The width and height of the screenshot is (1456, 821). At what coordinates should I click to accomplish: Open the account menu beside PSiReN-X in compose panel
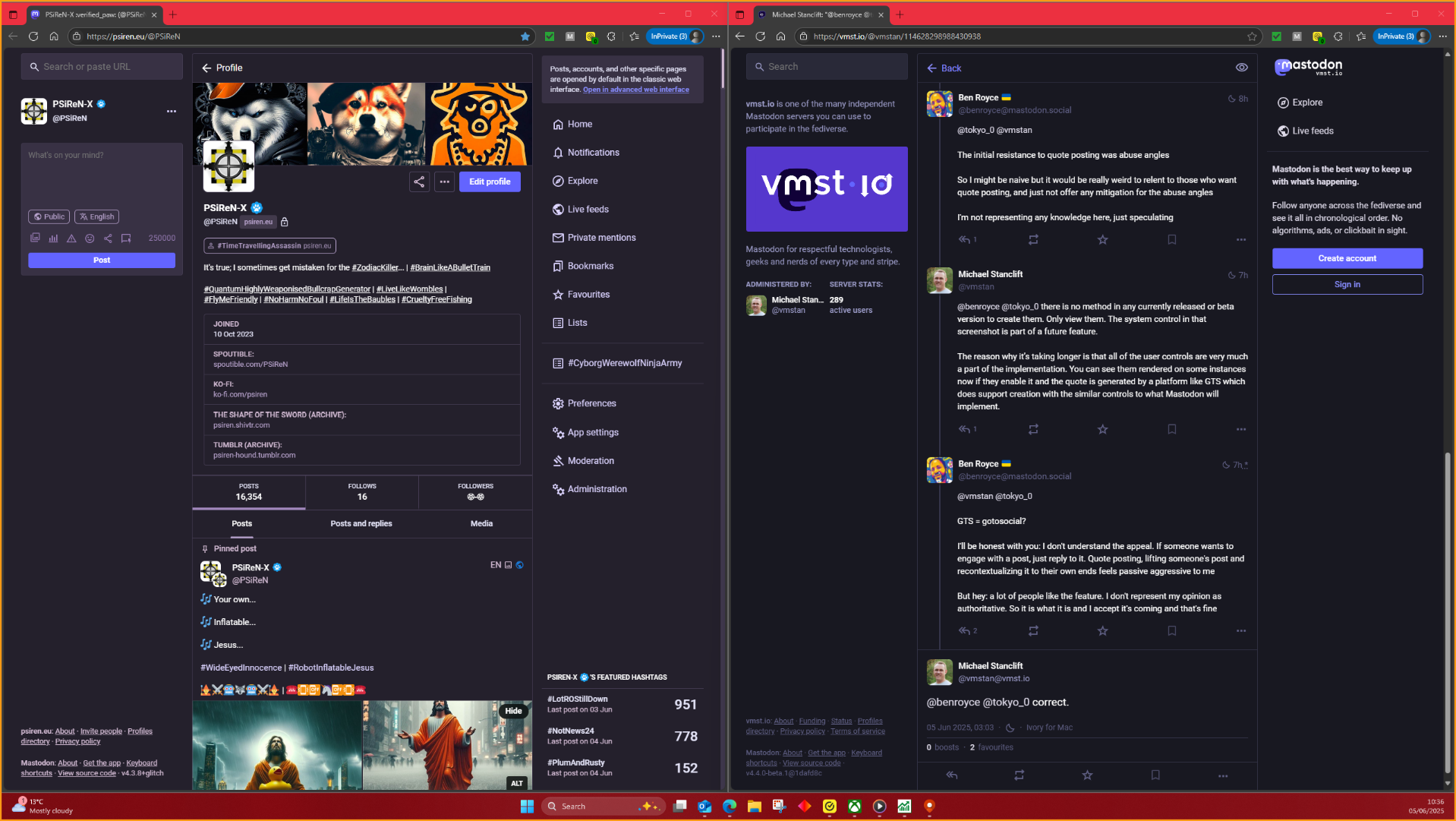(x=172, y=112)
